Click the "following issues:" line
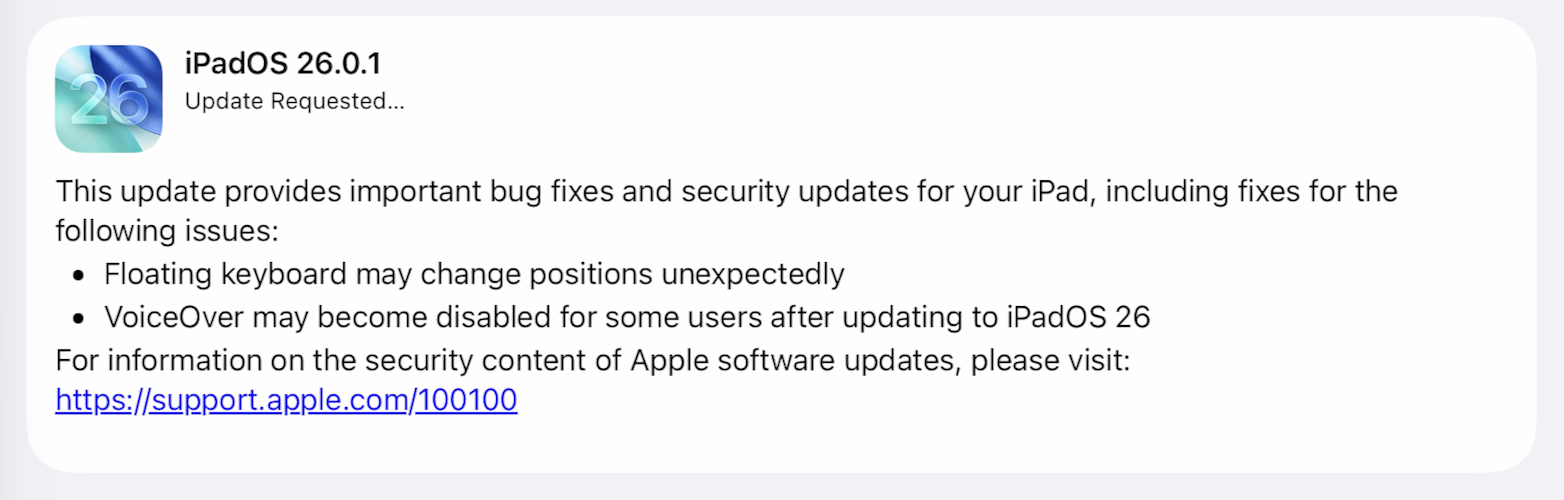 (165, 232)
